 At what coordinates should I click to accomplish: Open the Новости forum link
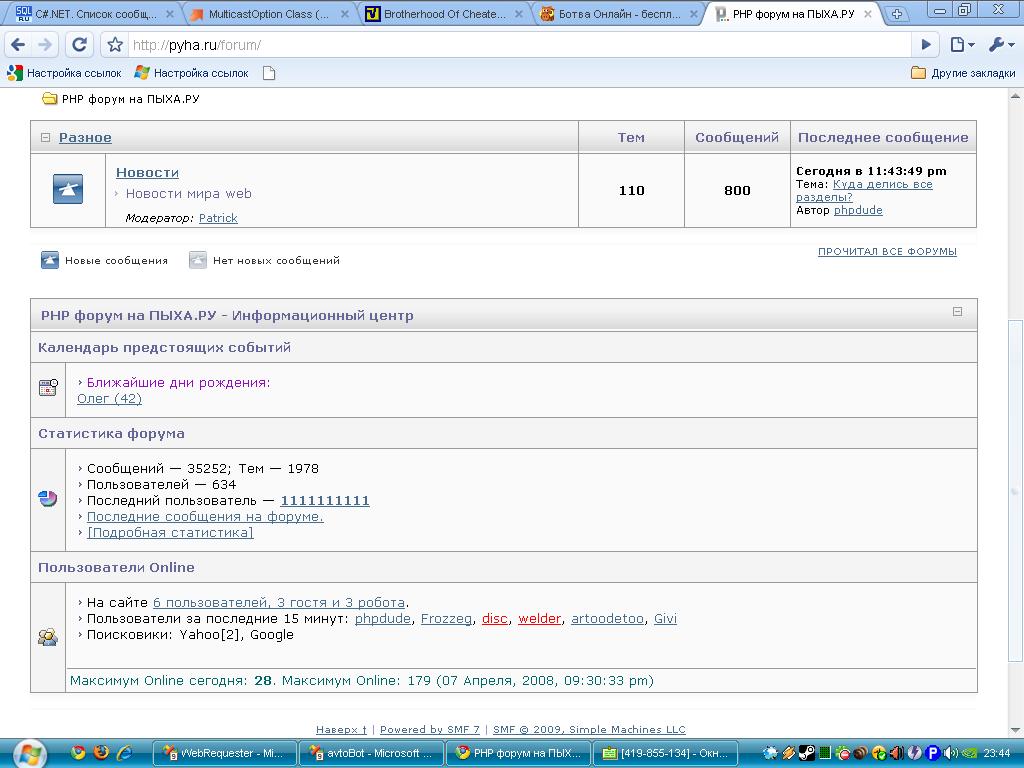click(x=147, y=172)
